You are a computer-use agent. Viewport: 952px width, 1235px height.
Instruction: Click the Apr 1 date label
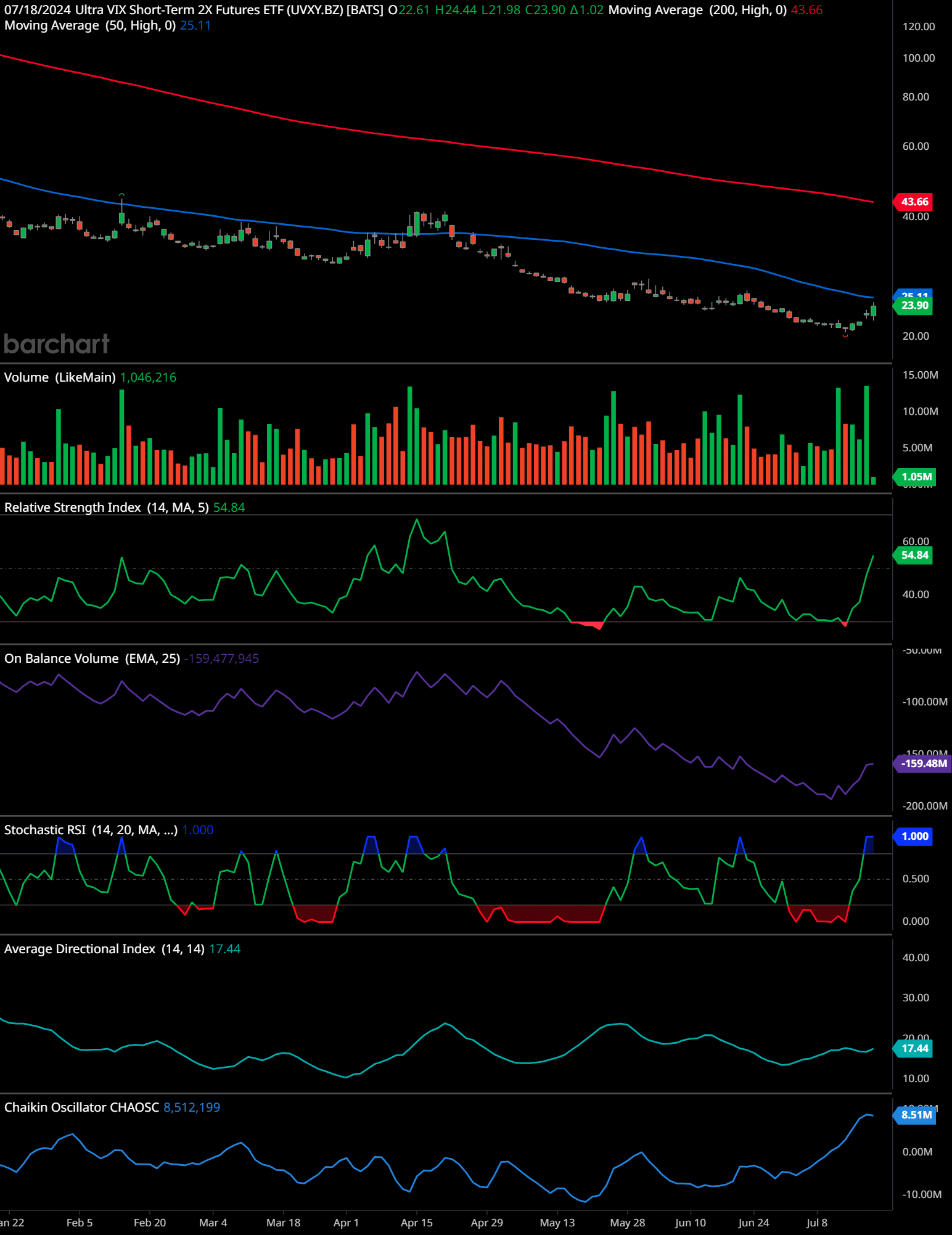tap(346, 1223)
